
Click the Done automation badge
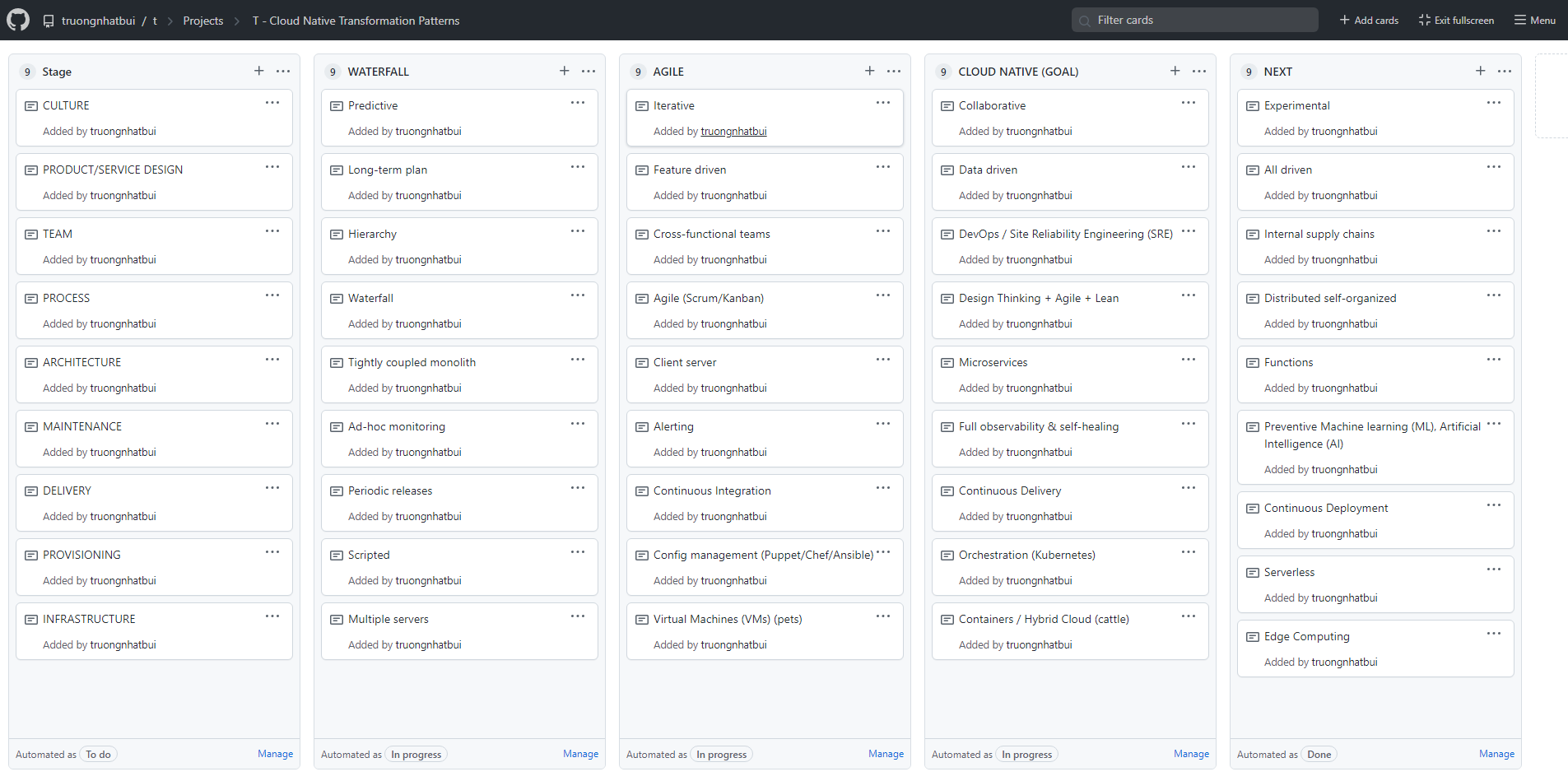(x=1319, y=755)
